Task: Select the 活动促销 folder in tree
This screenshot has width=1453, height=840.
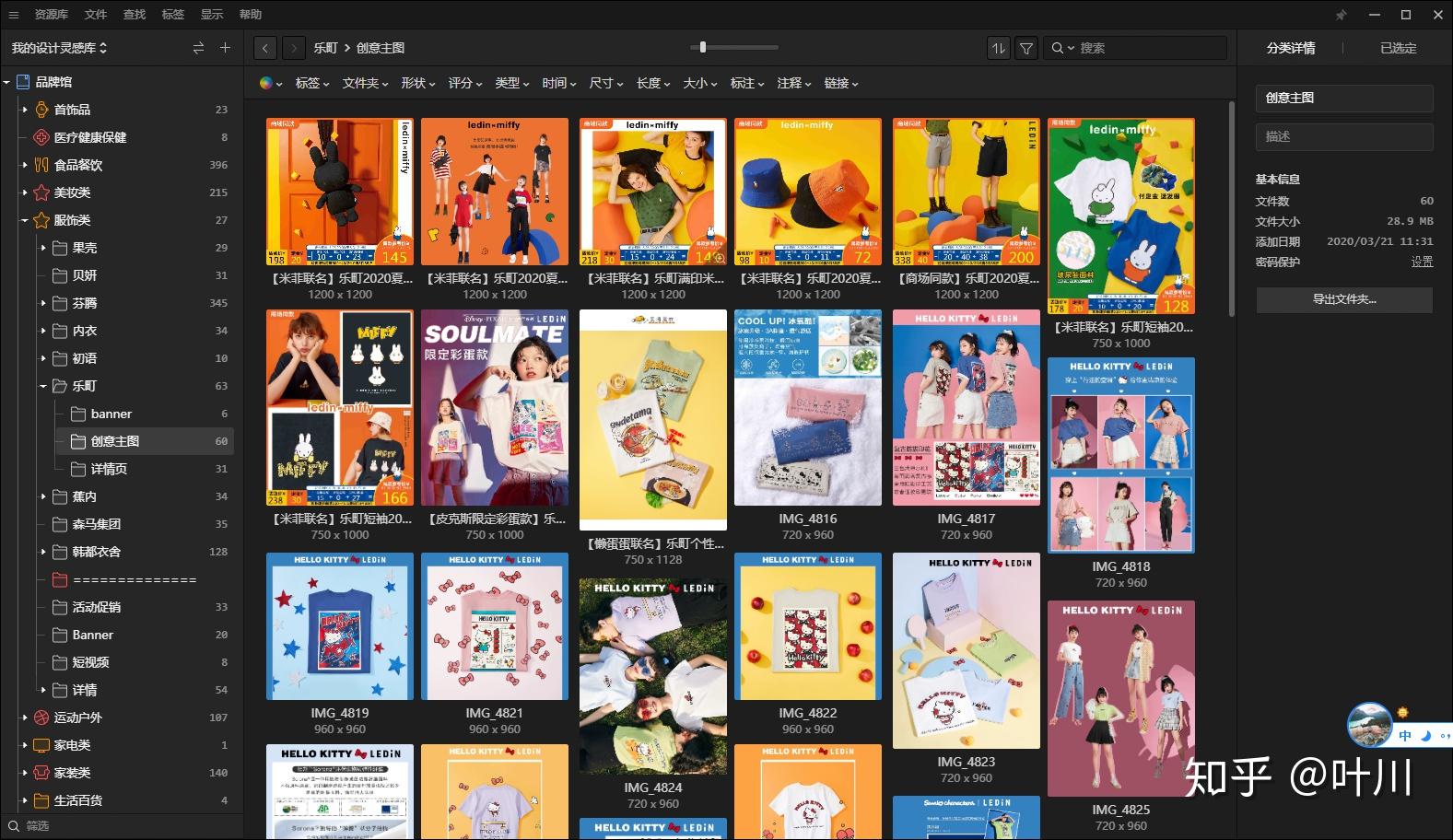Action: point(97,607)
